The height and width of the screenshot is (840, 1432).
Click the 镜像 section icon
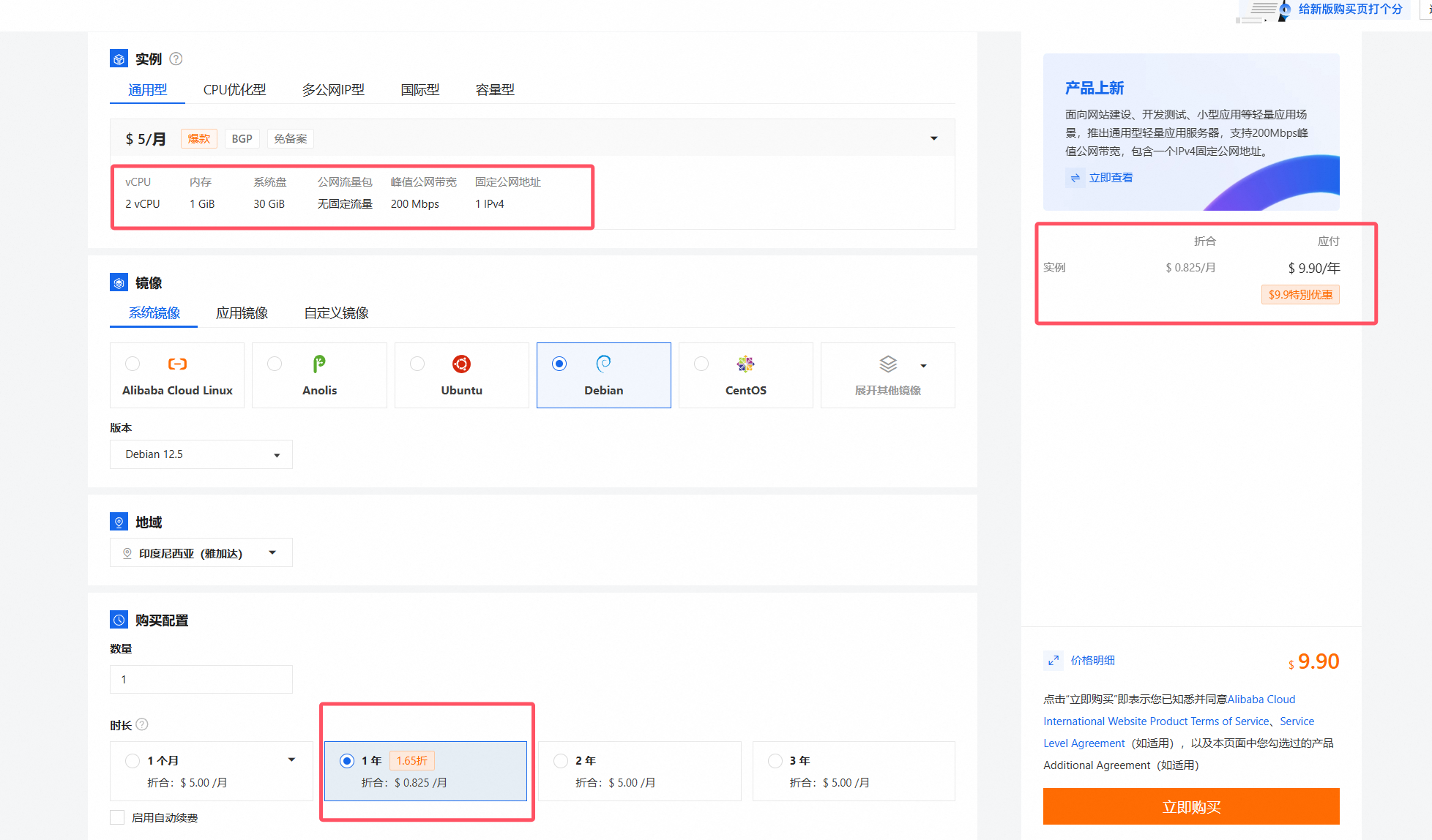119,282
